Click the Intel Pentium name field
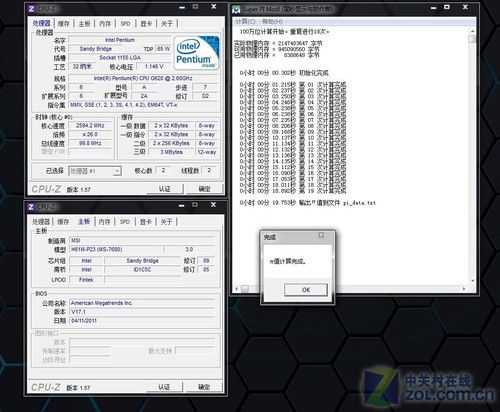Viewport: 500px width, 412px height. 120,40
